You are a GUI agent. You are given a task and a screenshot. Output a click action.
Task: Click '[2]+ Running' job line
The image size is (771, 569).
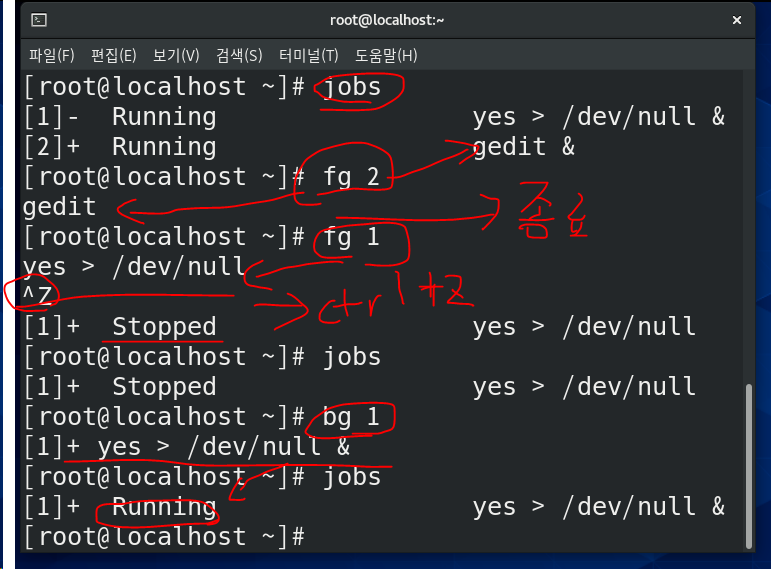click(x=120, y=147)
